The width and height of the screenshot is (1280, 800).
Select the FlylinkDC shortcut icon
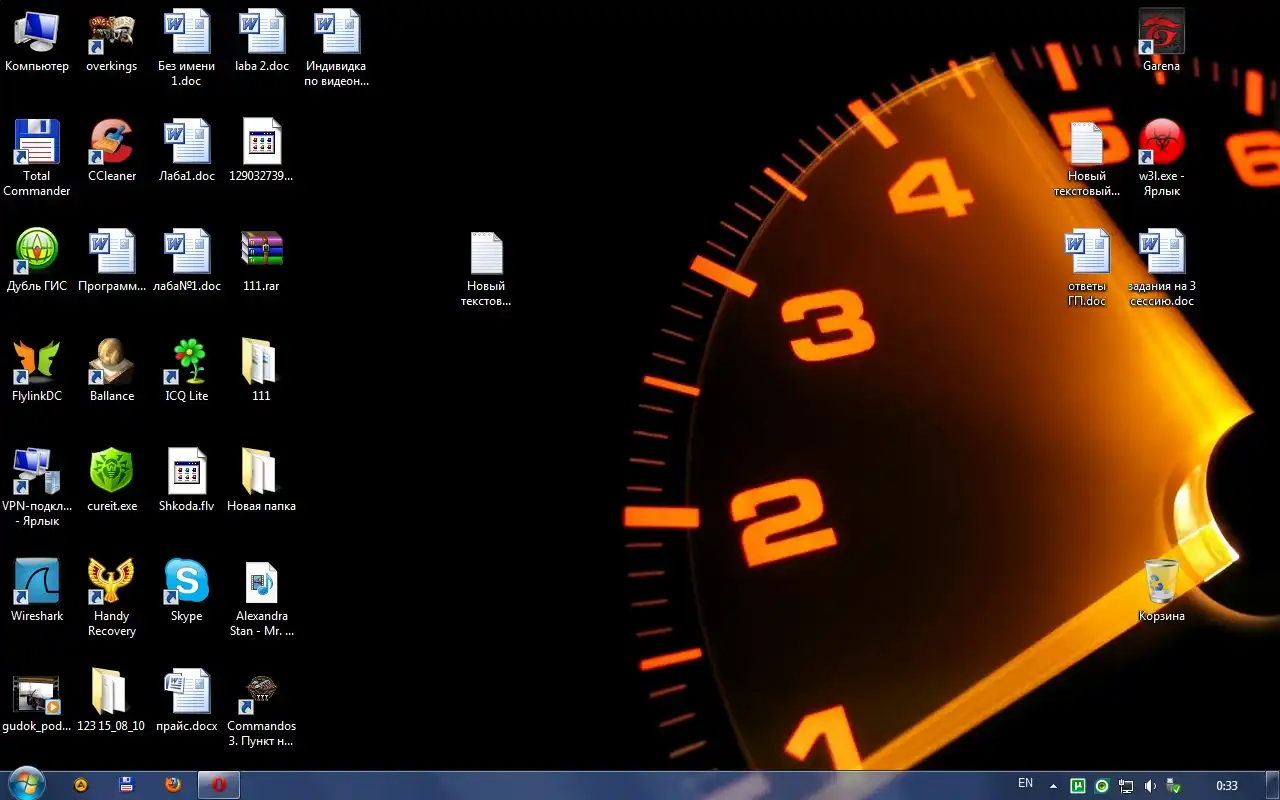coord(37,362)
